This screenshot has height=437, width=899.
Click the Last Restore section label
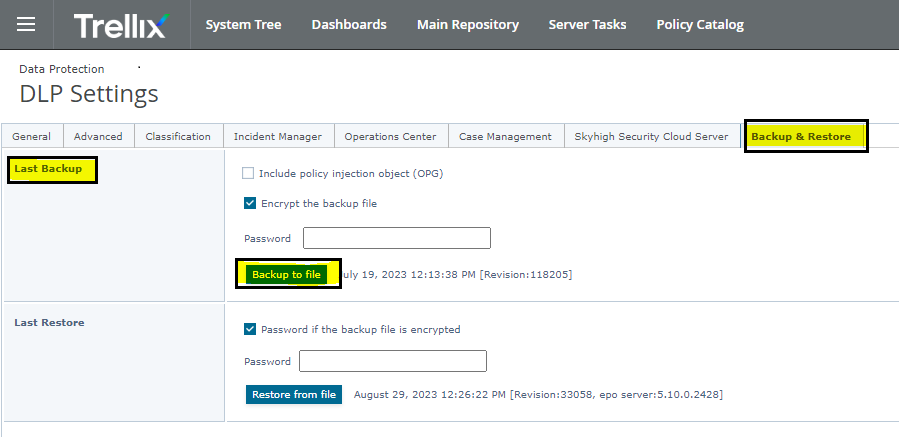(49, 322)
